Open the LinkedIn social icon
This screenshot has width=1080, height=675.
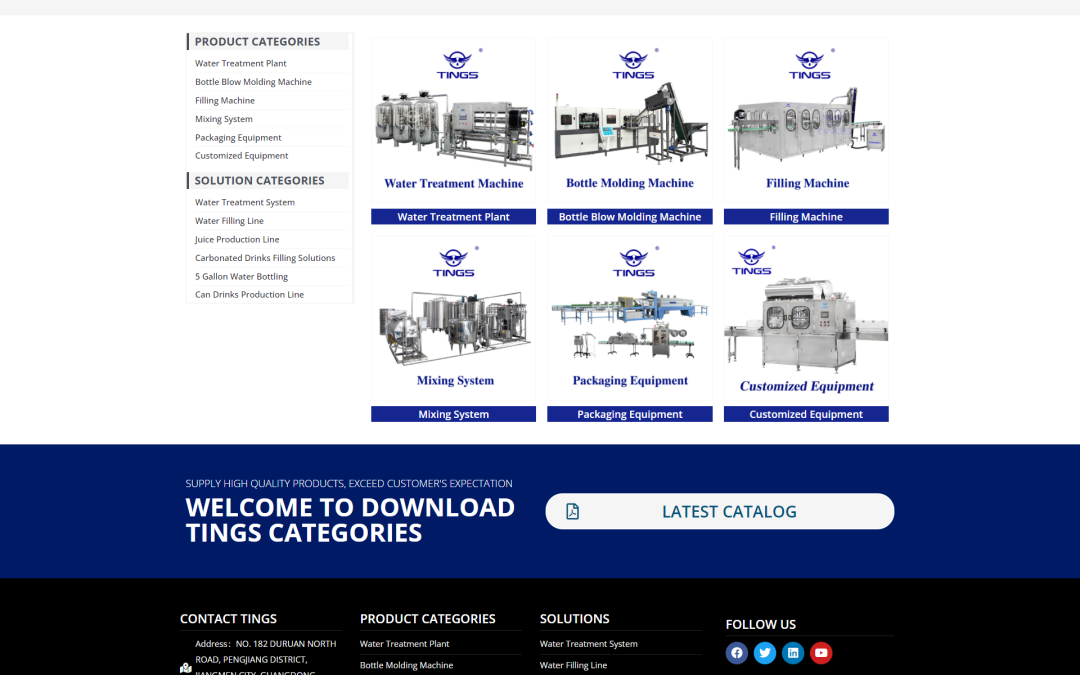coord(793,653)
